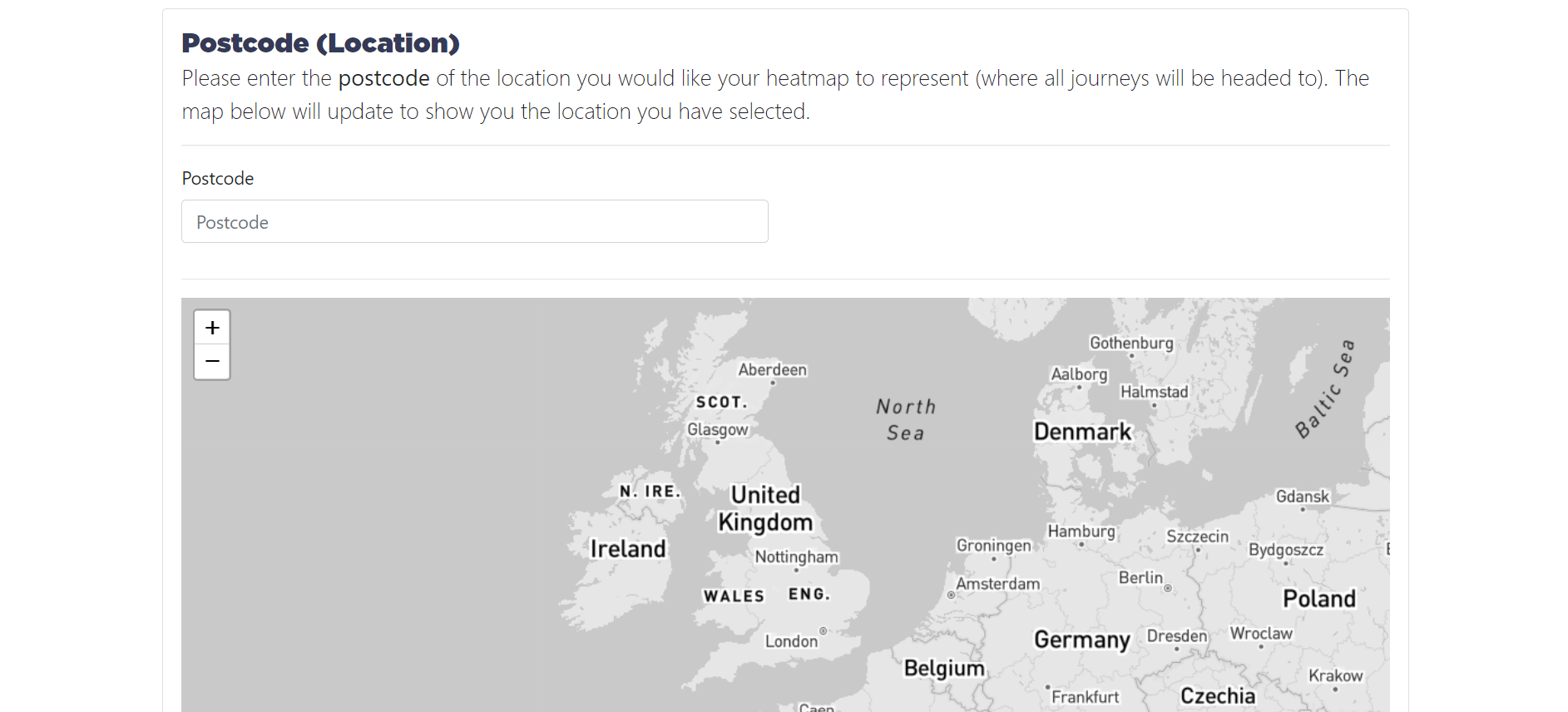1568x712 pixels.
Task: Click the North Sea label
Action: coord(906,419)
